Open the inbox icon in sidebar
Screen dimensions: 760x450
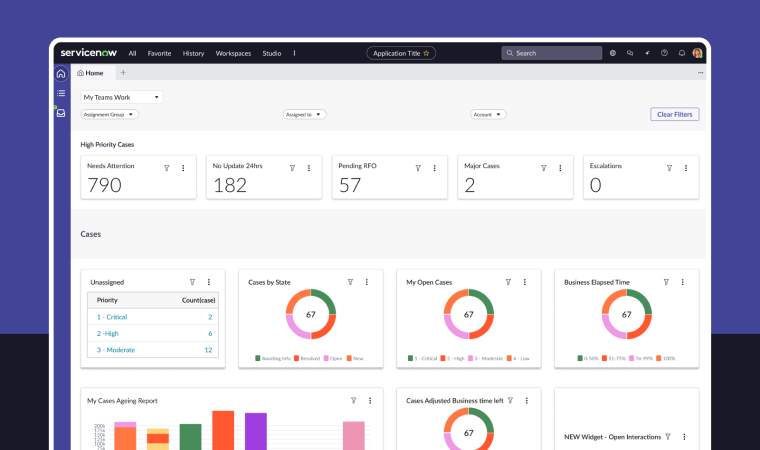click(61, 113)
